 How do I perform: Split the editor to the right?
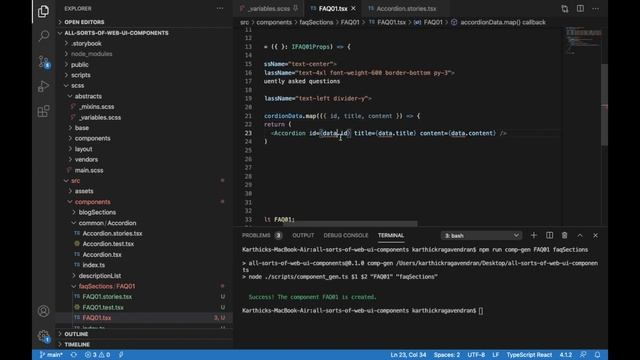[580, 9]
